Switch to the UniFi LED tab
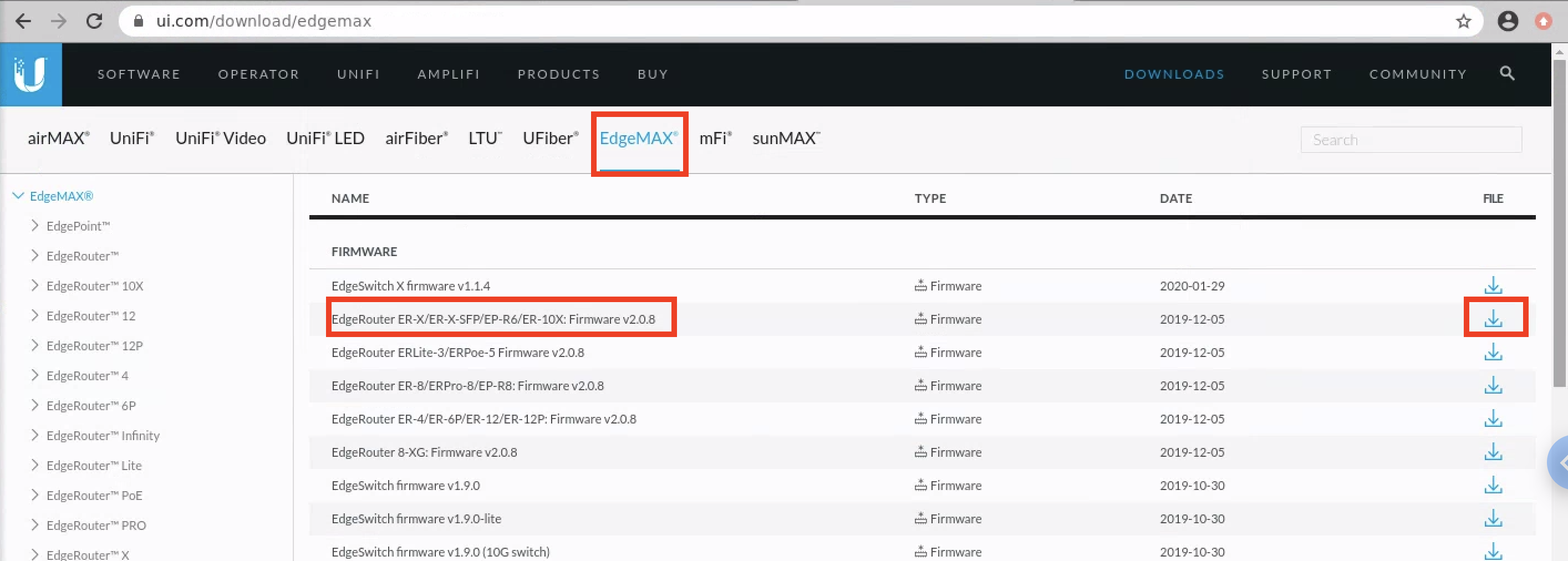 (x=325, y=138)
